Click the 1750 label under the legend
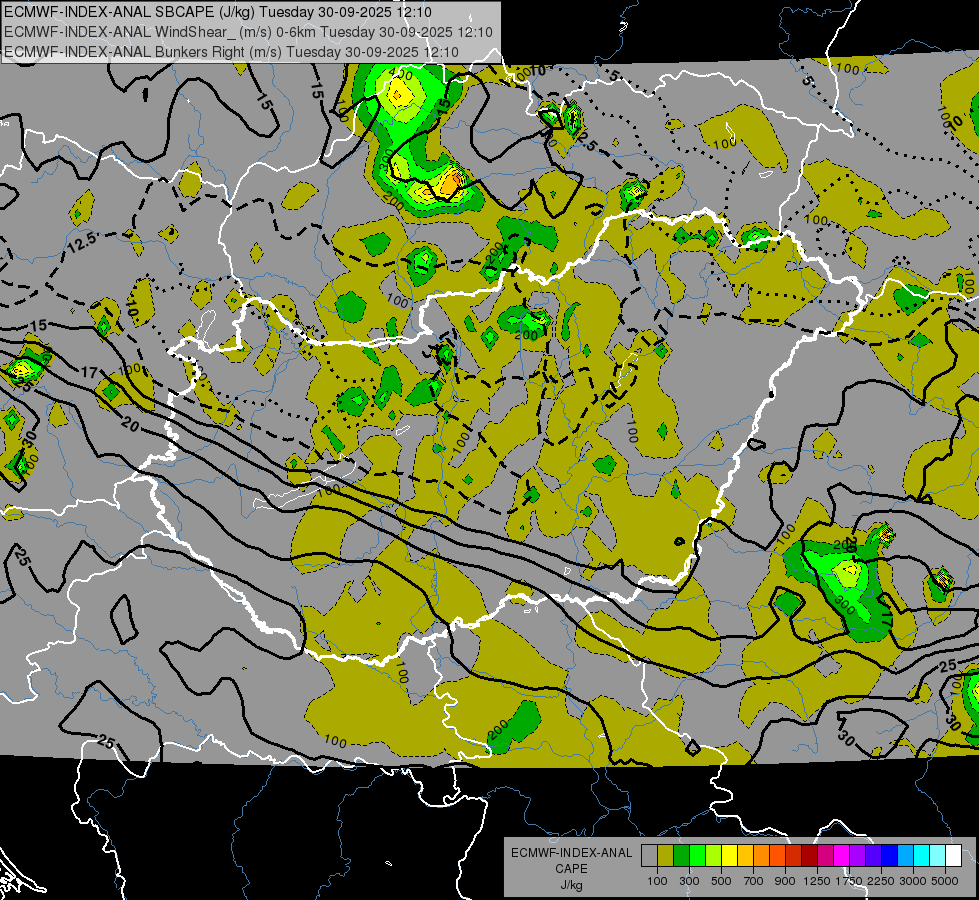Screen dimensions: 979x900 click(849, 881)
